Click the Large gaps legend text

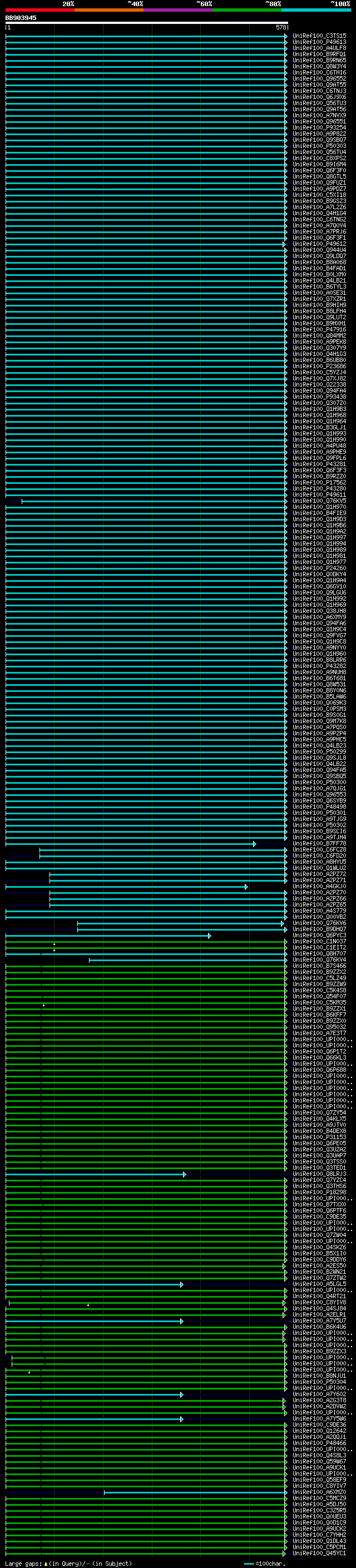tap(68, 1563)
